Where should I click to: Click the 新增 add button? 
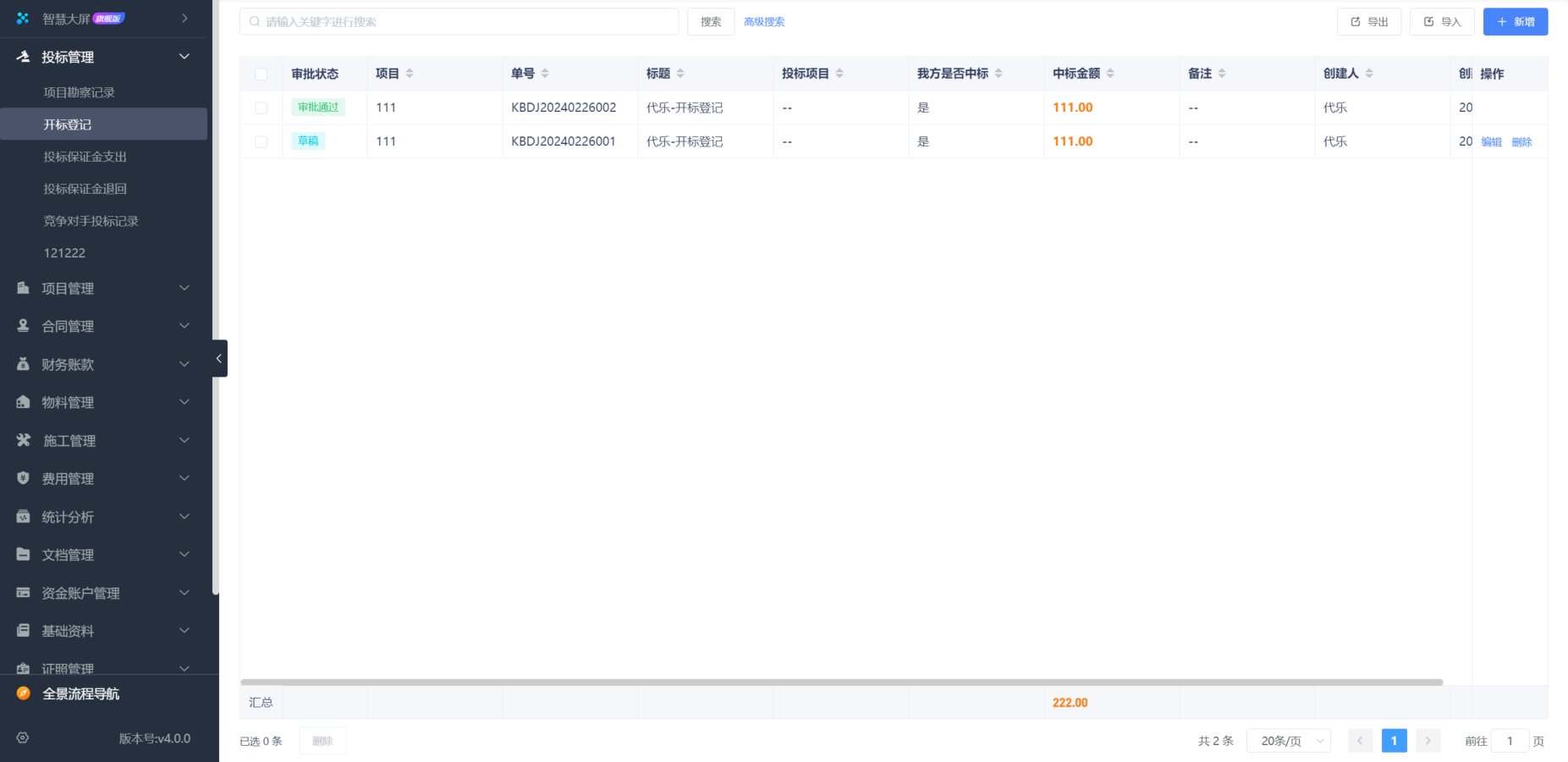[x=1516, y=21]
